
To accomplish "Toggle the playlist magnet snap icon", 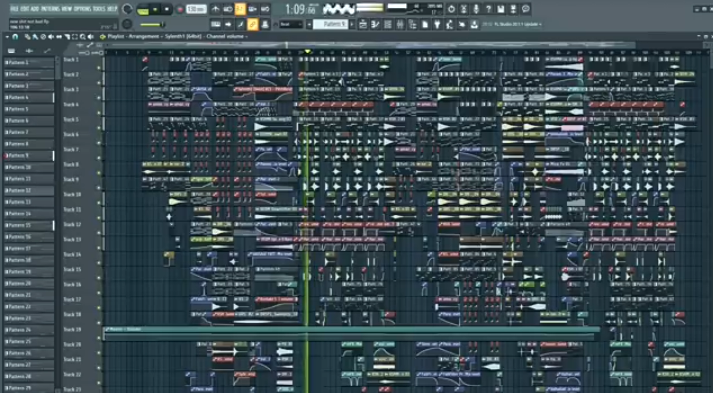I will pos(15,36).
